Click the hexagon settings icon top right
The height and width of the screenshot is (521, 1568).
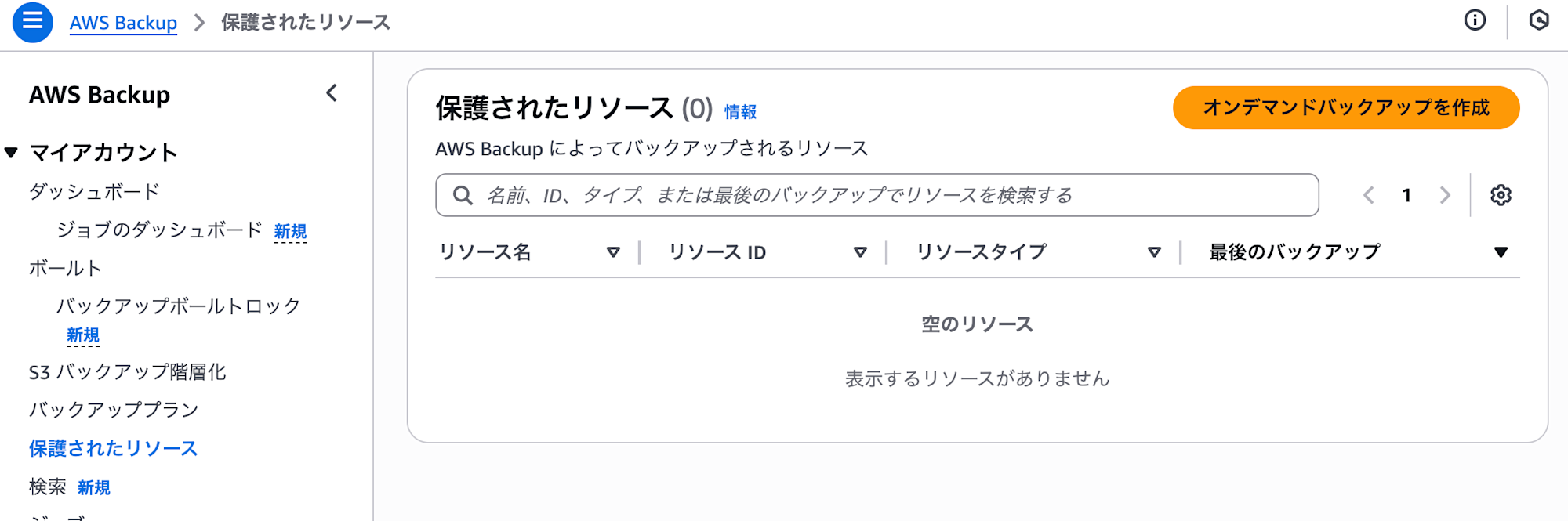[1539, 20]
